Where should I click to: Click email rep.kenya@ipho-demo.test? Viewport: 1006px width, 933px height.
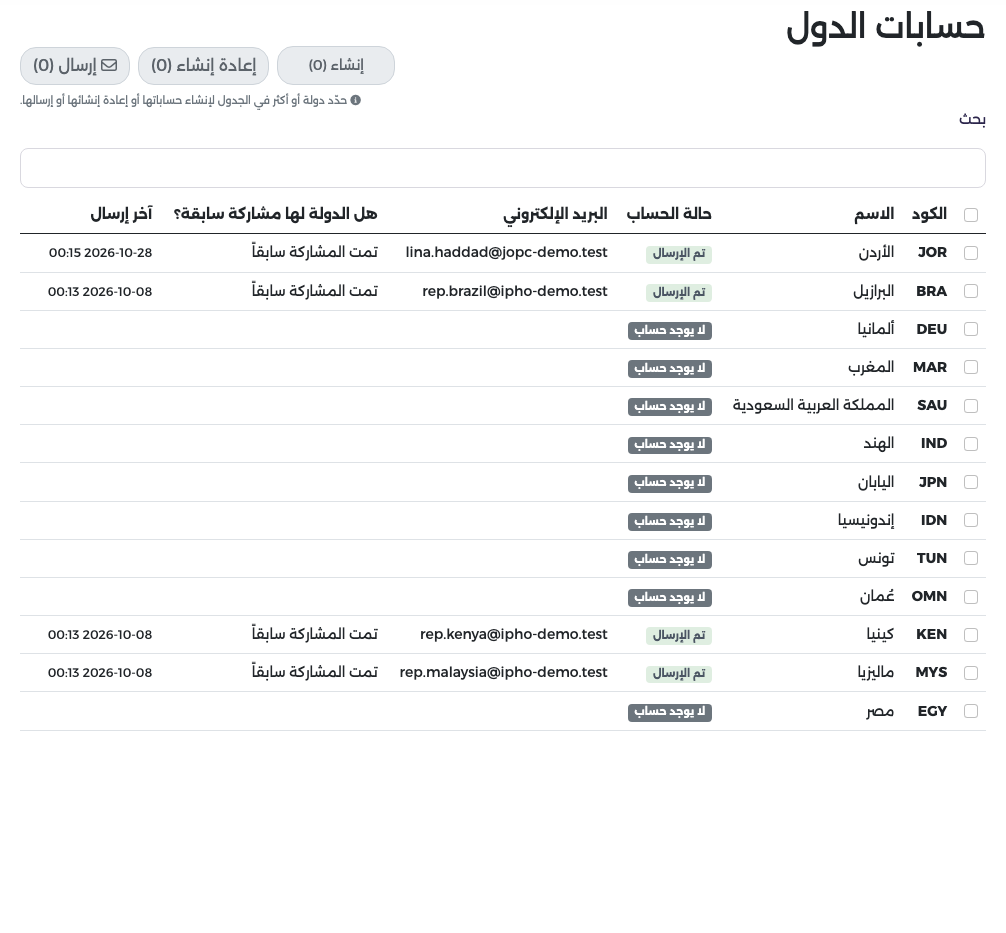(x=513, y=634)
